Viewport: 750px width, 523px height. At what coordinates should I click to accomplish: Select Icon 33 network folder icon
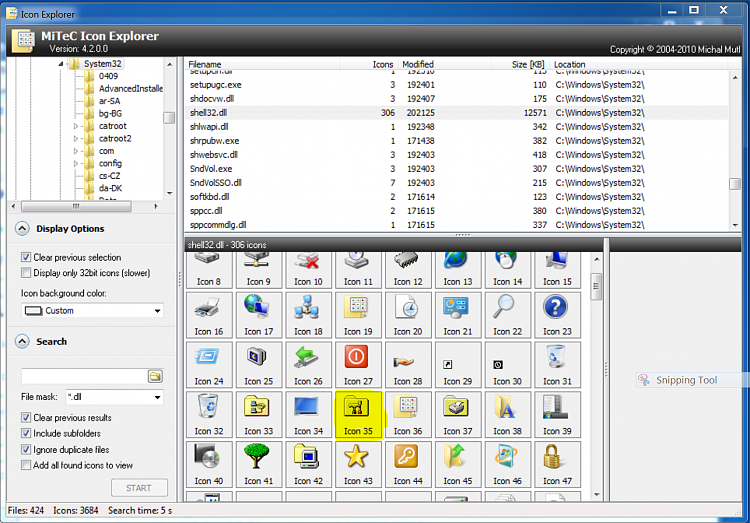[259, 414]
